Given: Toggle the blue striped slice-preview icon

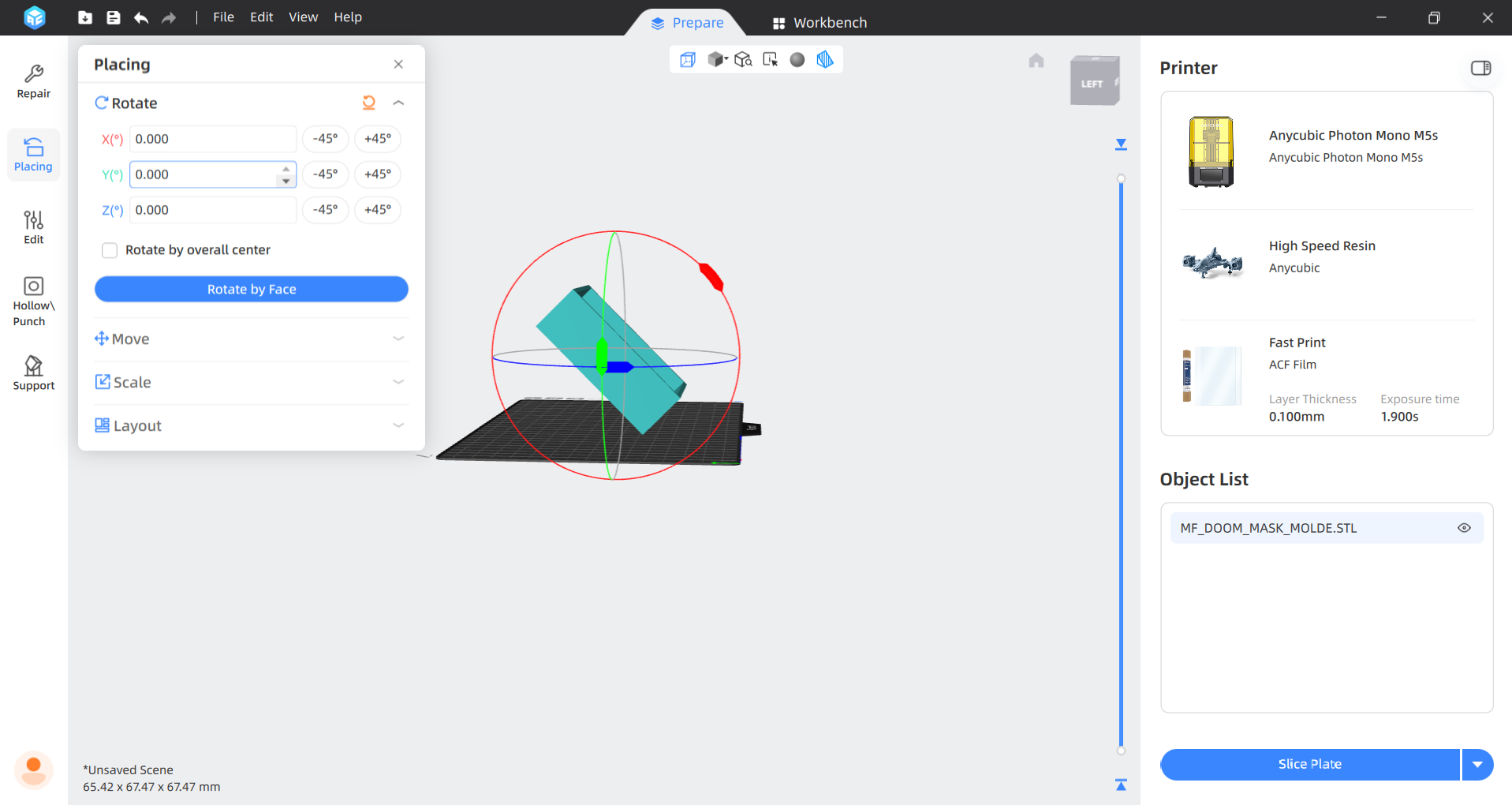Looking at the screenshot, I should 825,60.
